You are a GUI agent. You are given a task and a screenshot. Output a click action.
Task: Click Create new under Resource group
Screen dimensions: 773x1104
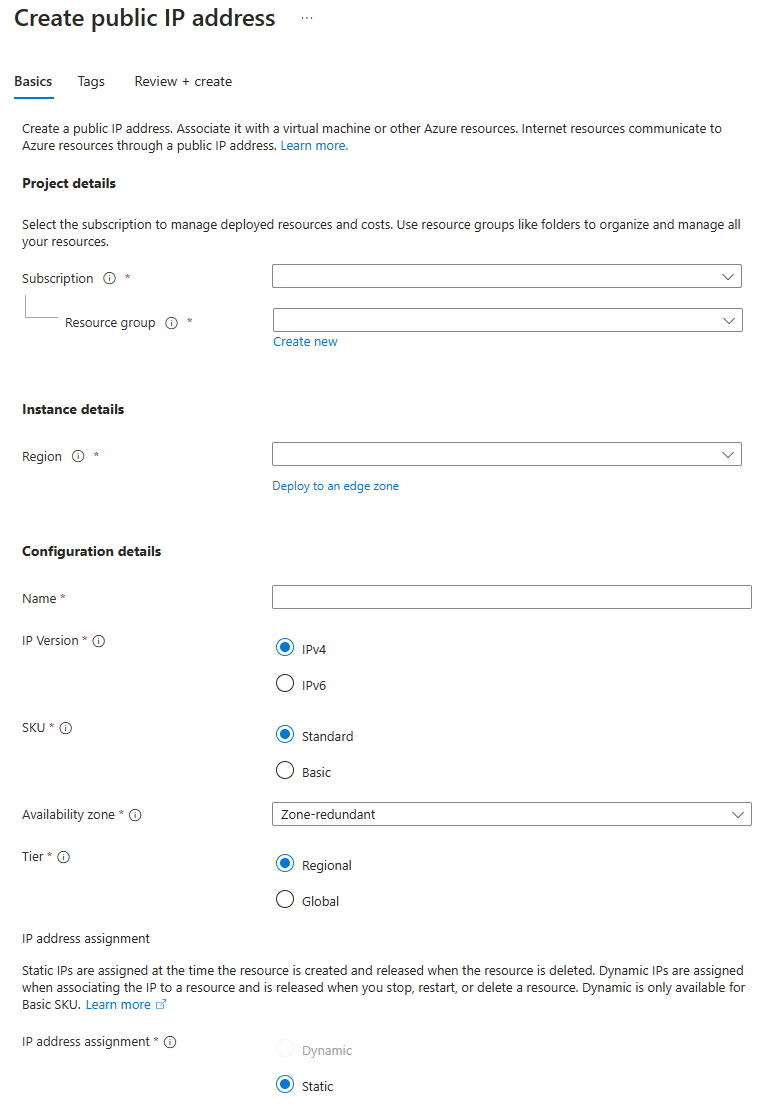click(305, 341)
